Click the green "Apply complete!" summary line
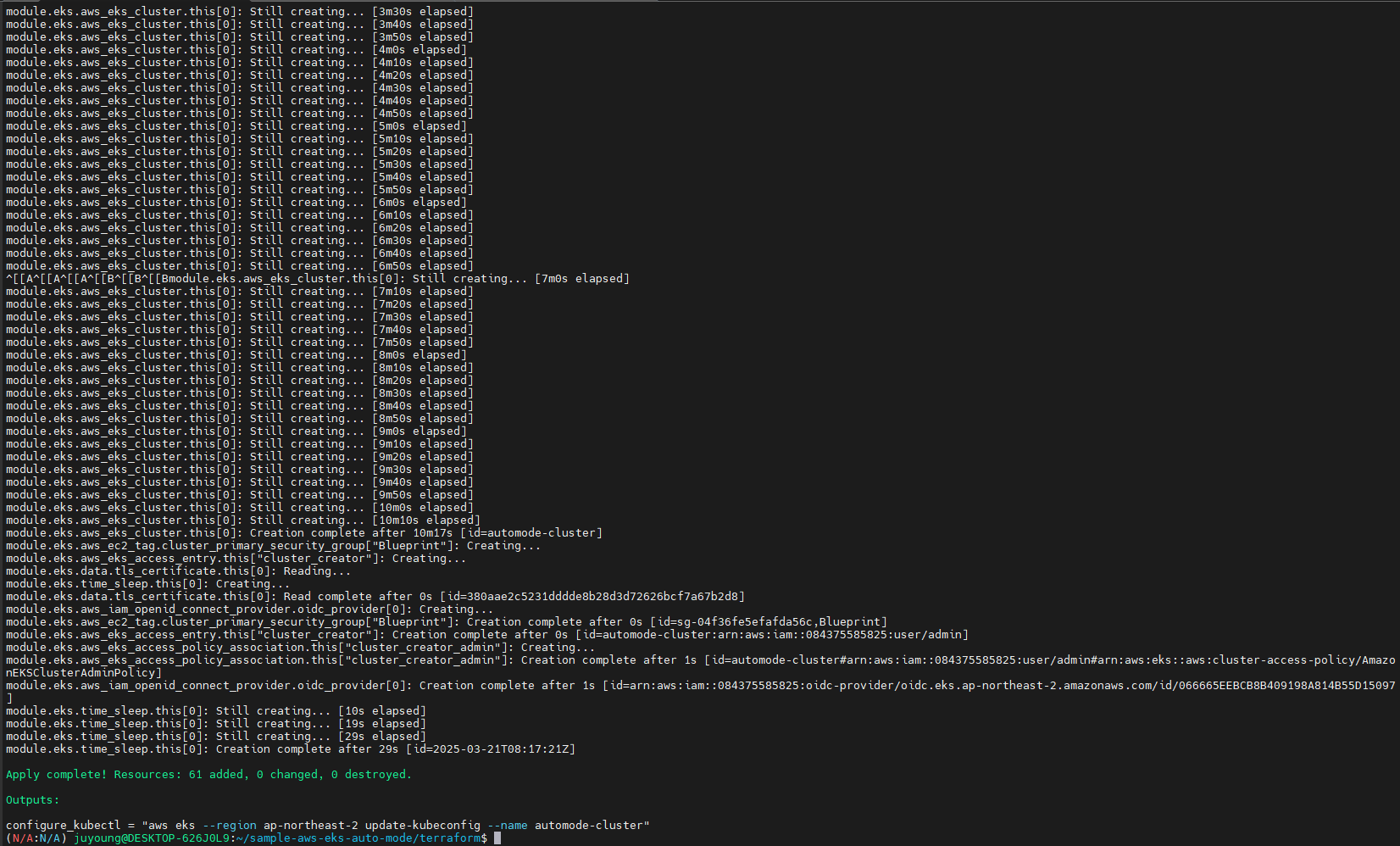Viewport: 1400px width, 846px height. click(208, 774)
